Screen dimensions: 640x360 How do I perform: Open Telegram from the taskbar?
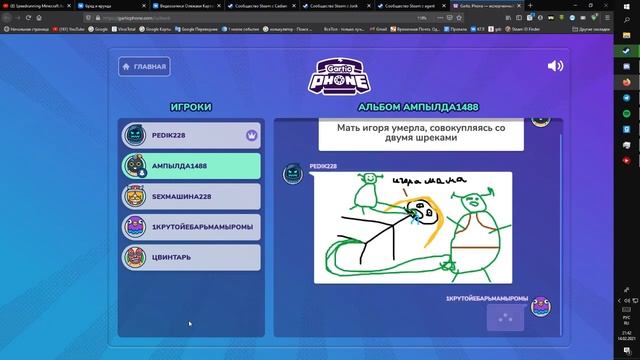coord(627,98)
